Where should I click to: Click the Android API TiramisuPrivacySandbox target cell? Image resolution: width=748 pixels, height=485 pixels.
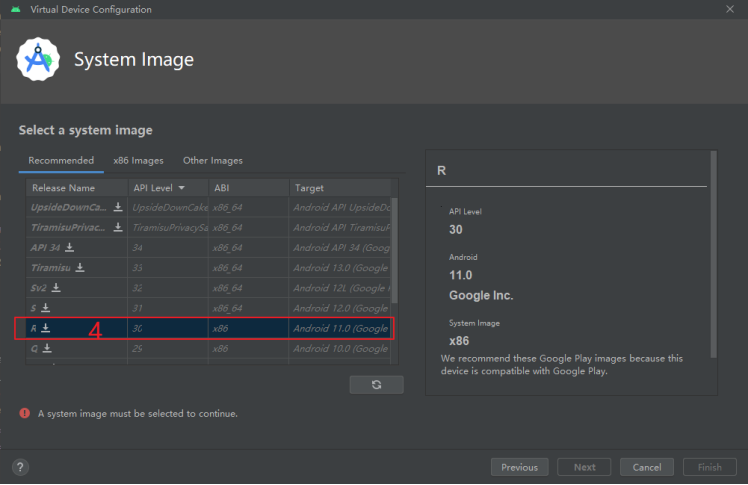(x=340, y=227)
